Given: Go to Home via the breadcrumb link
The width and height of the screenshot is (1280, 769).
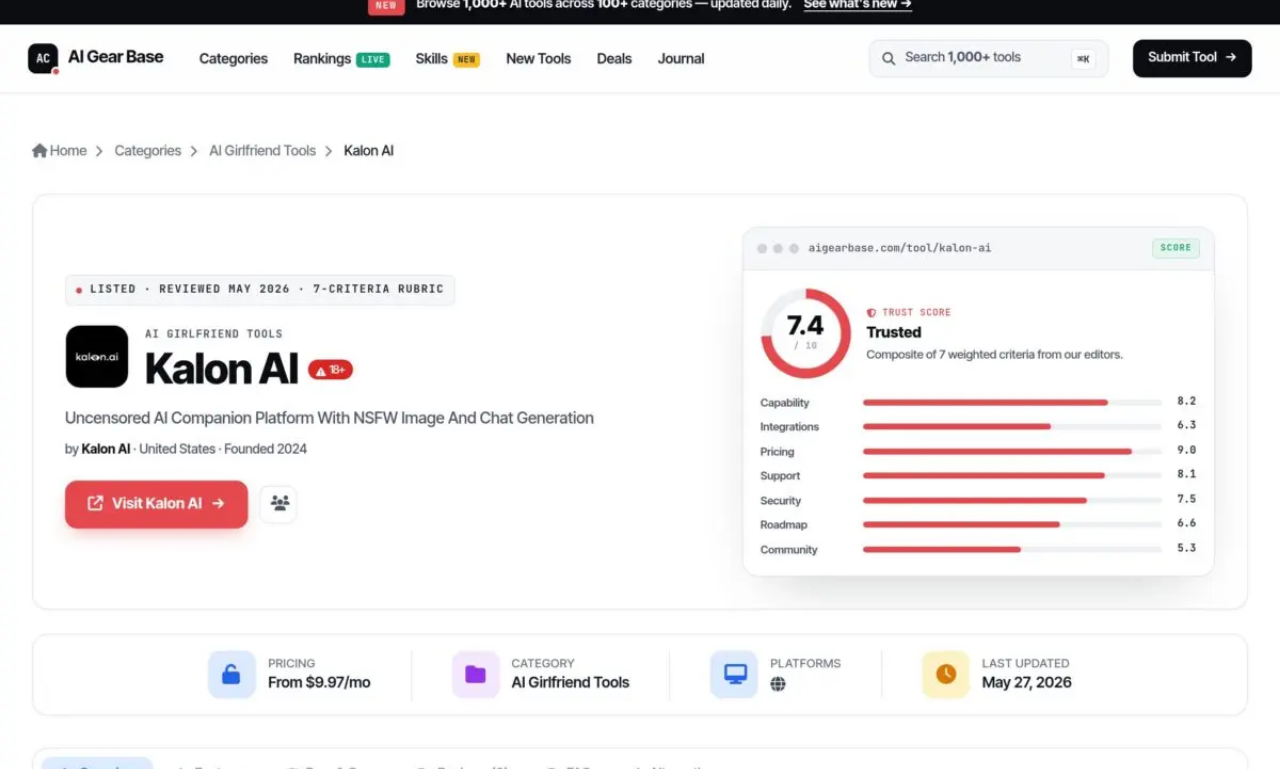Looking at the screenshot, I should (x=68, y=151).
